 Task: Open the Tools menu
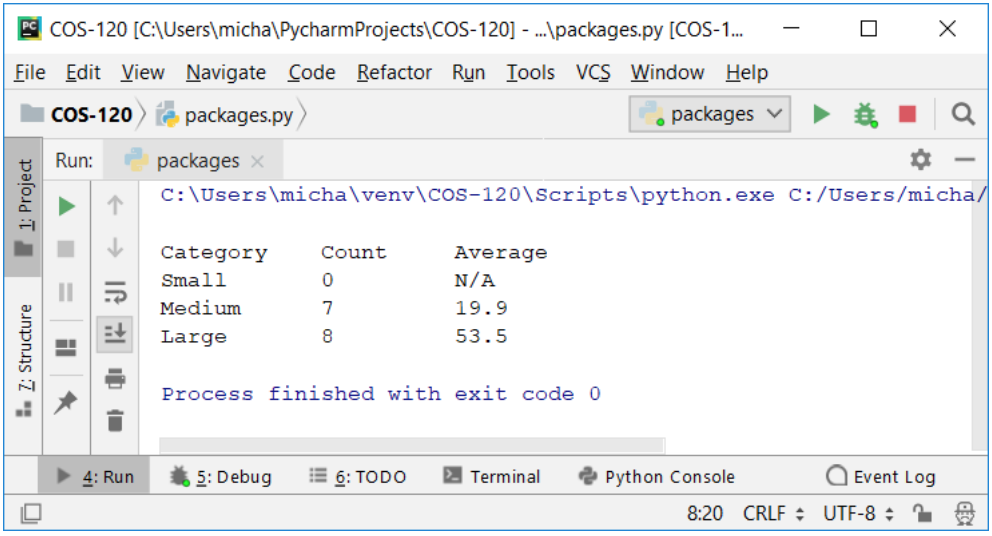[x=530, y=72]
